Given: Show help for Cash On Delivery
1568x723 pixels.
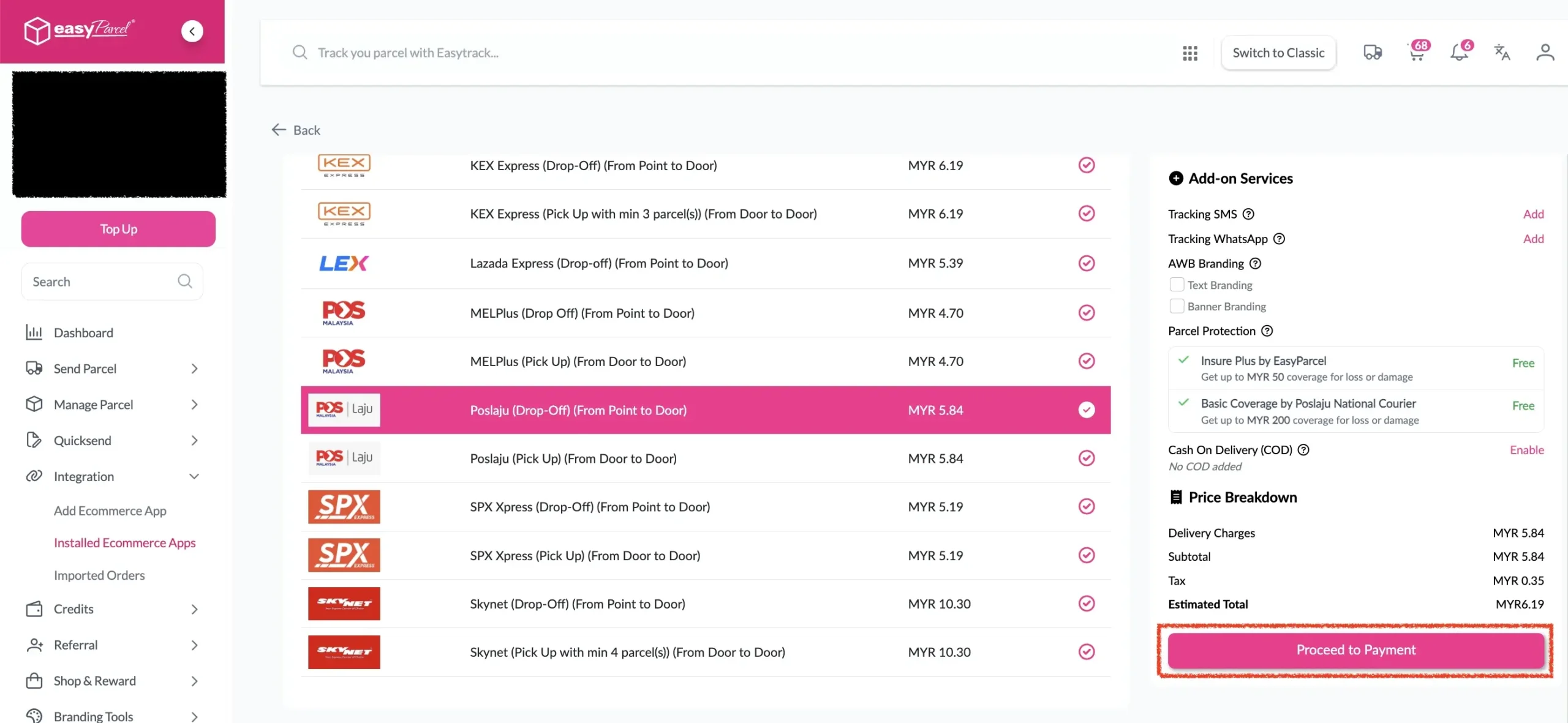Looking at the screenshot, I should click(x=1303, y=450).
